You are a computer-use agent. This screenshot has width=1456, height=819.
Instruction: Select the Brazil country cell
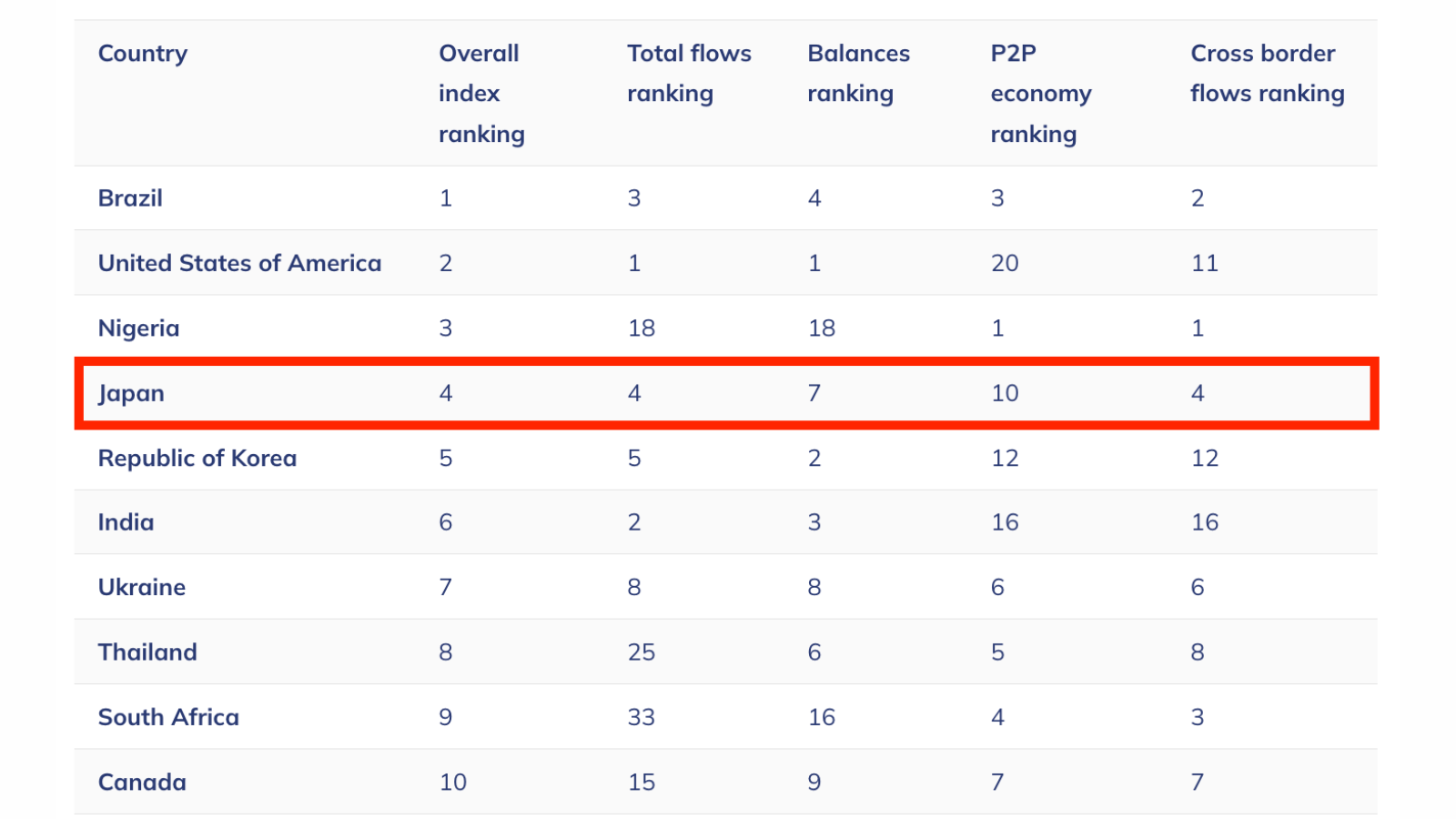click(130, 198)
